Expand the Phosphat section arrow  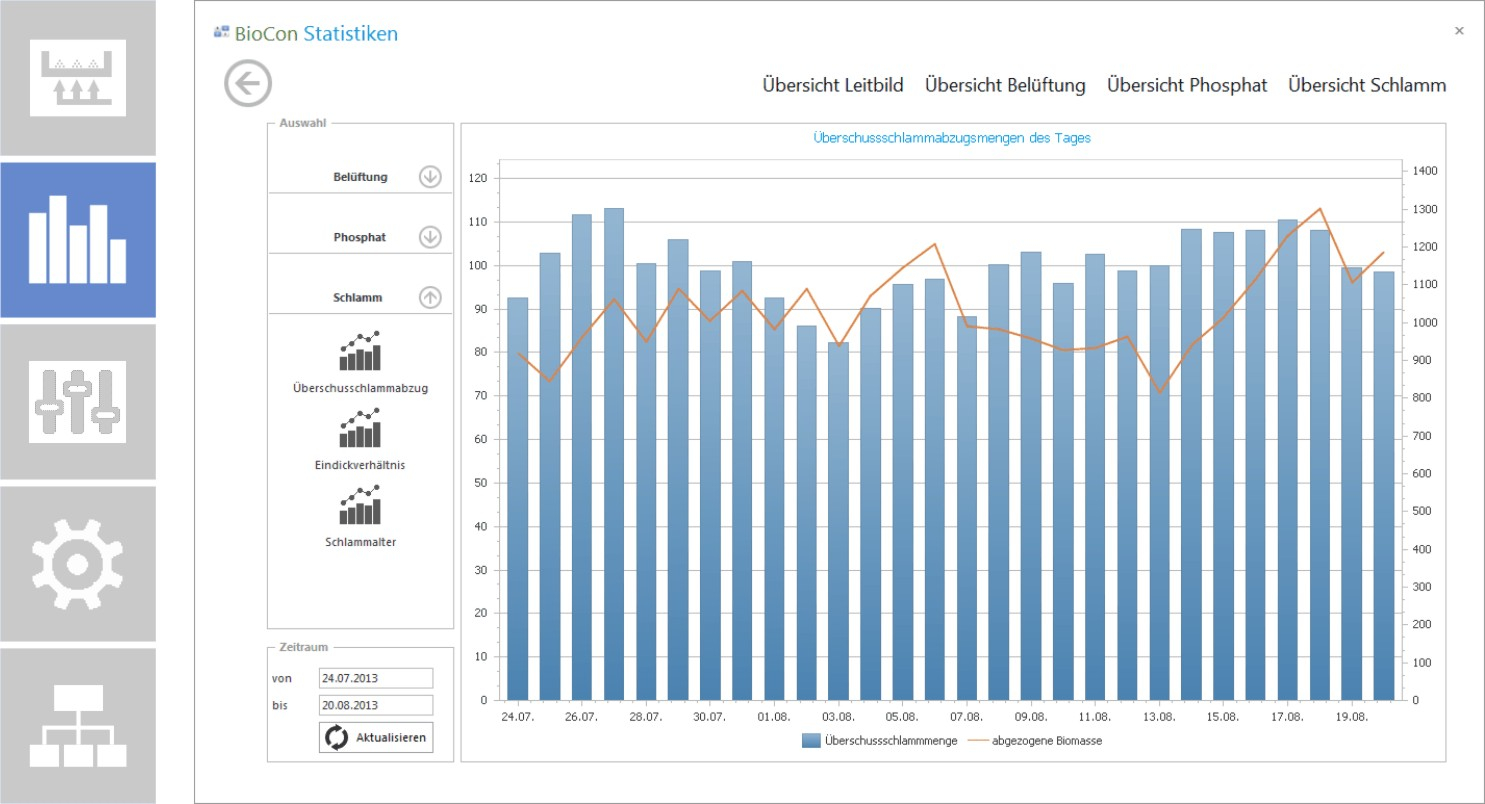pos(430,237)
